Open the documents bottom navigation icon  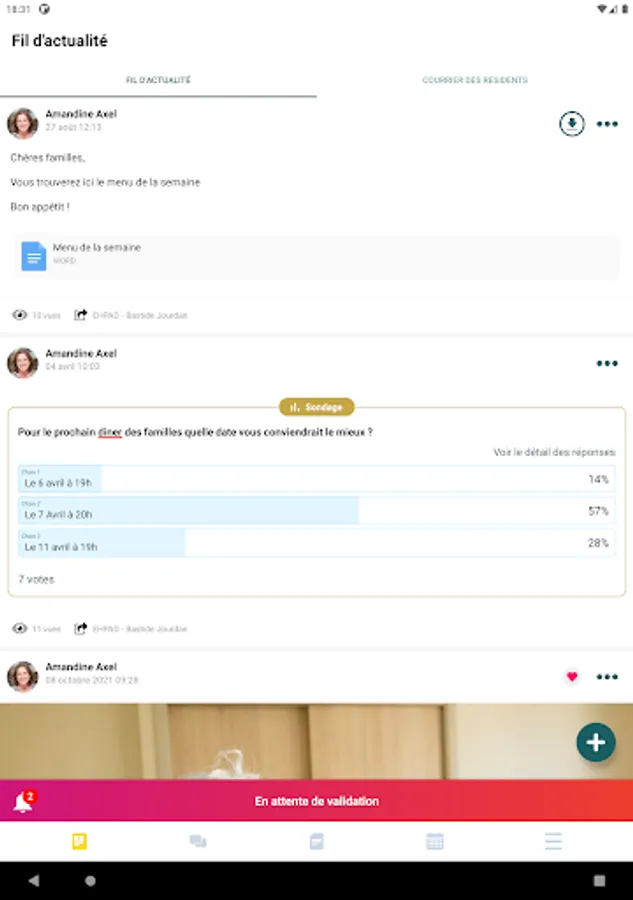316,841
